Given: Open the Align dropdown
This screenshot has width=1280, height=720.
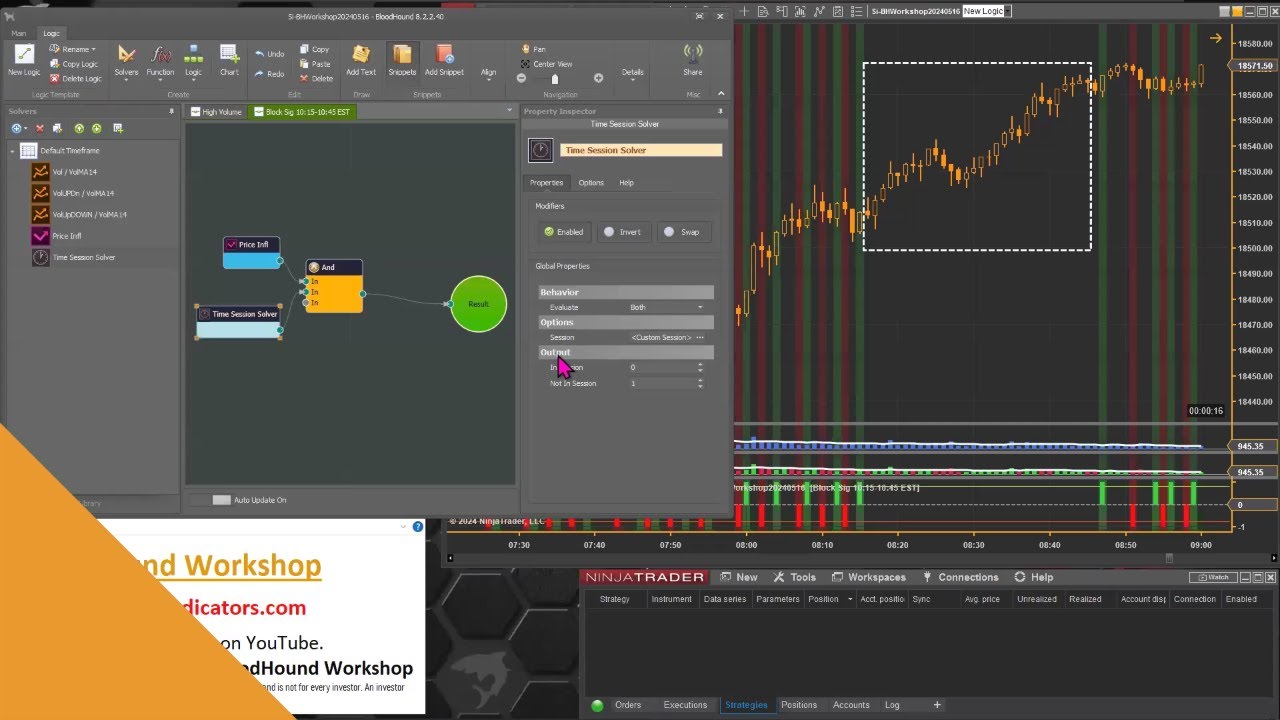Looking at the screenshot, I should pos(488,72).
